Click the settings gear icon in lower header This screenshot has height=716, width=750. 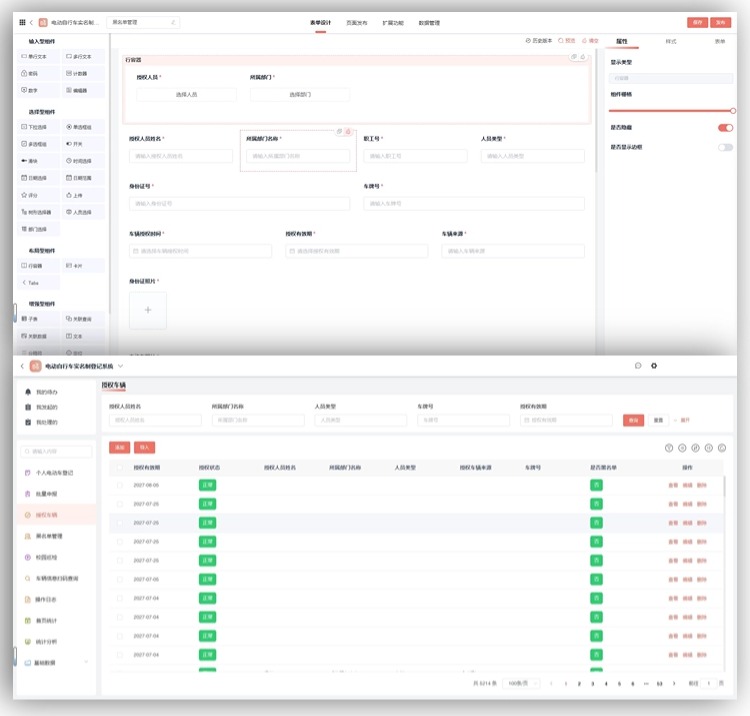click(654, 366)
